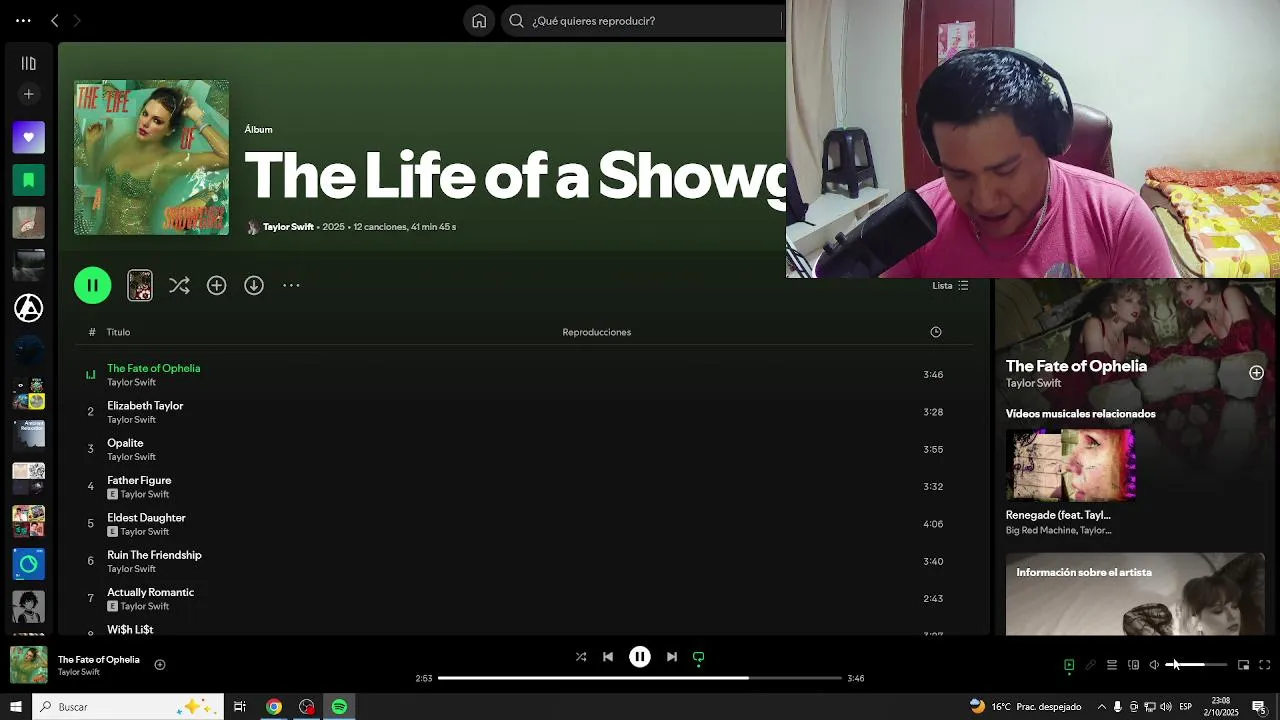Go forward with the right arrow
The image size is (1280, 720).
(77, 20)
